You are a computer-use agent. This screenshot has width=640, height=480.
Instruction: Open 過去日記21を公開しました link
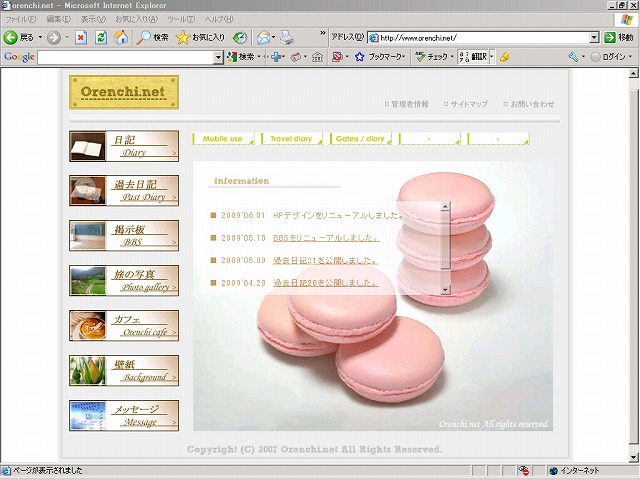tap(326, 260)
